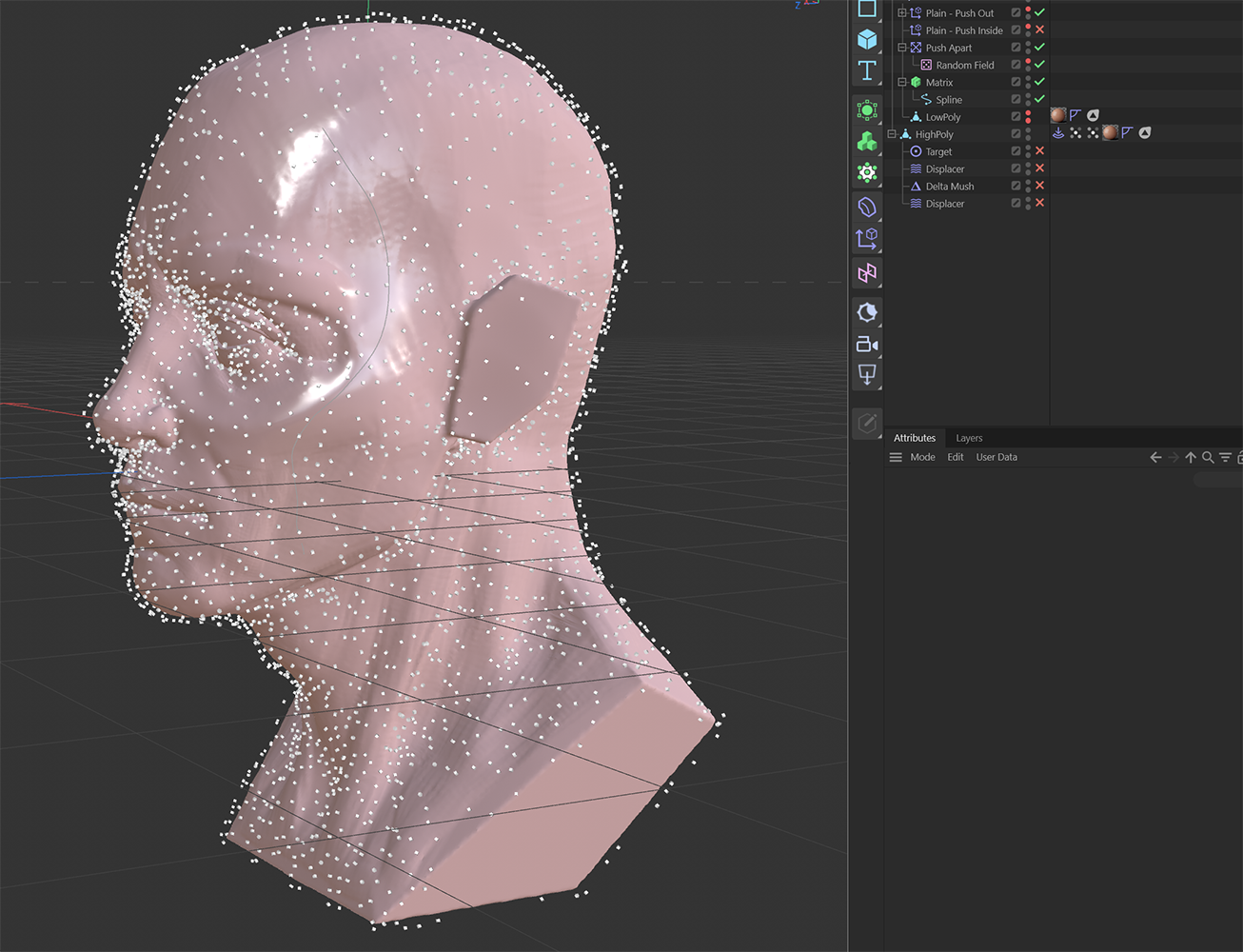Switch to the Attributes tab

(915, 438)
